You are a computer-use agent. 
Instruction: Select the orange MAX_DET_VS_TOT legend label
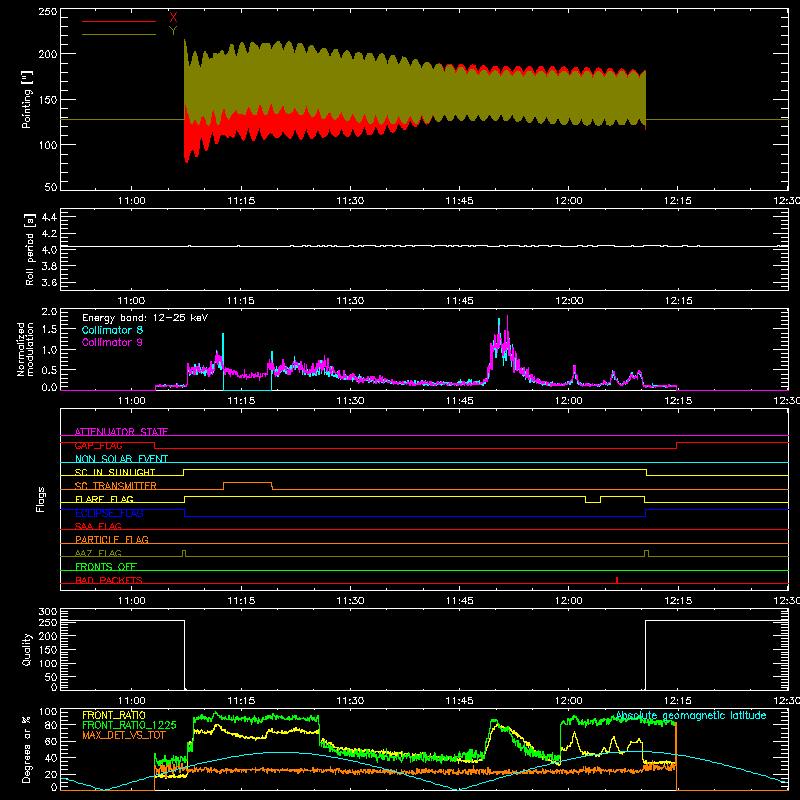click(x=124, y=735)
